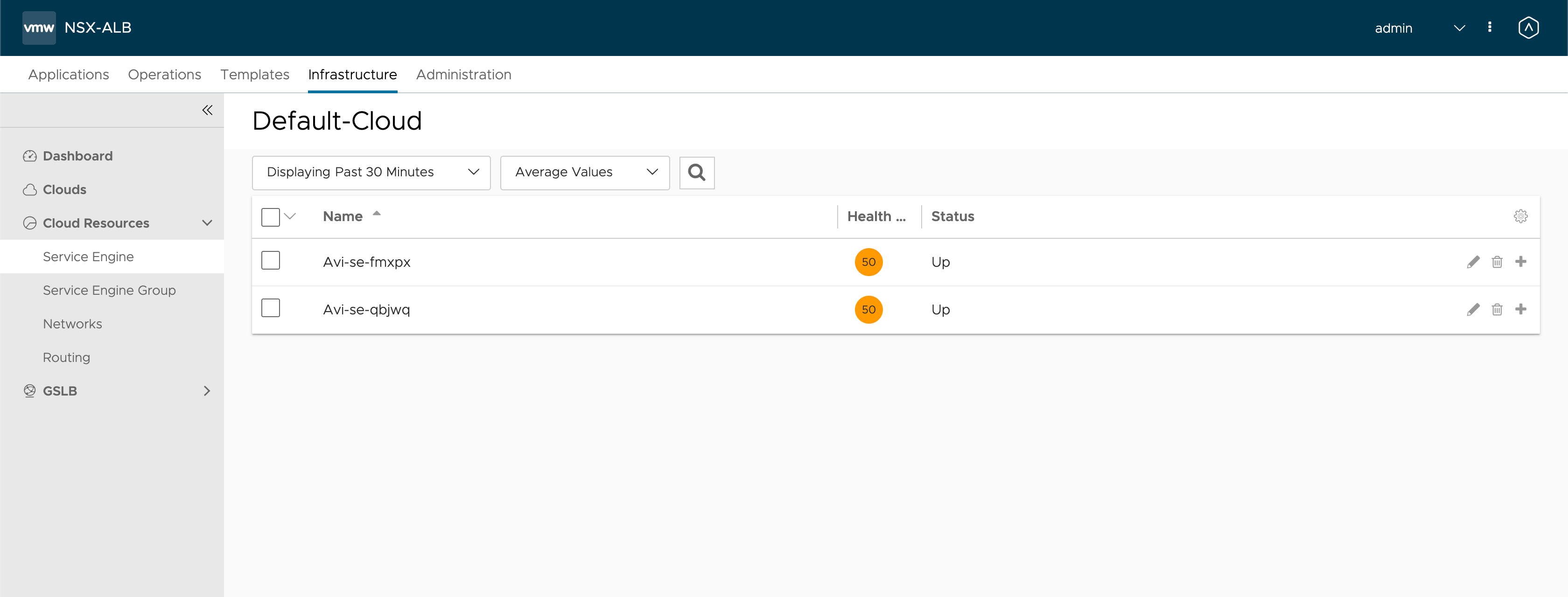Edit Avi-se-qbjwq with pencil icon

pyautogui.click(x=1473, y=309)
